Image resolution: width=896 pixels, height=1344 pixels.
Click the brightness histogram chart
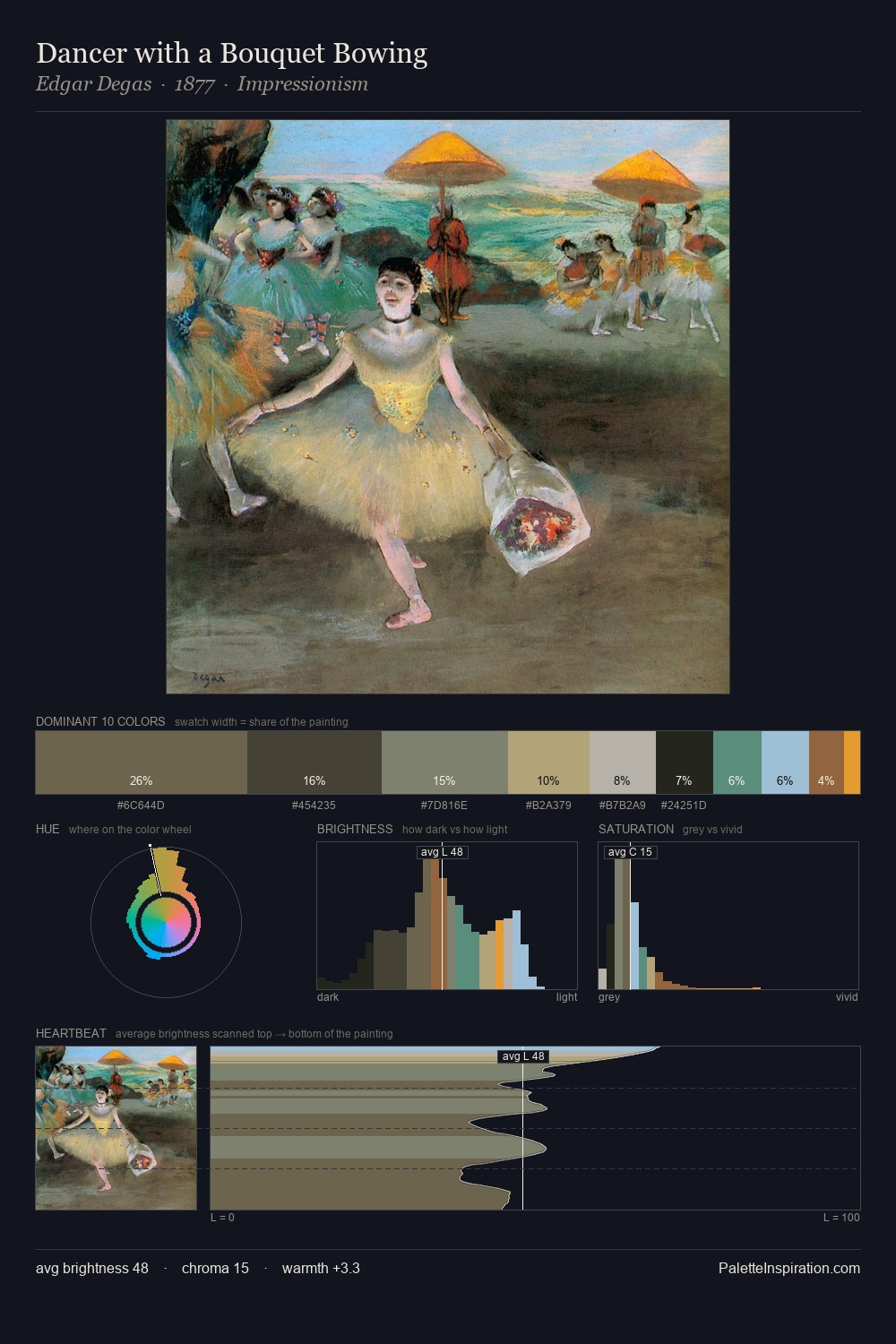tap(447, 916)
